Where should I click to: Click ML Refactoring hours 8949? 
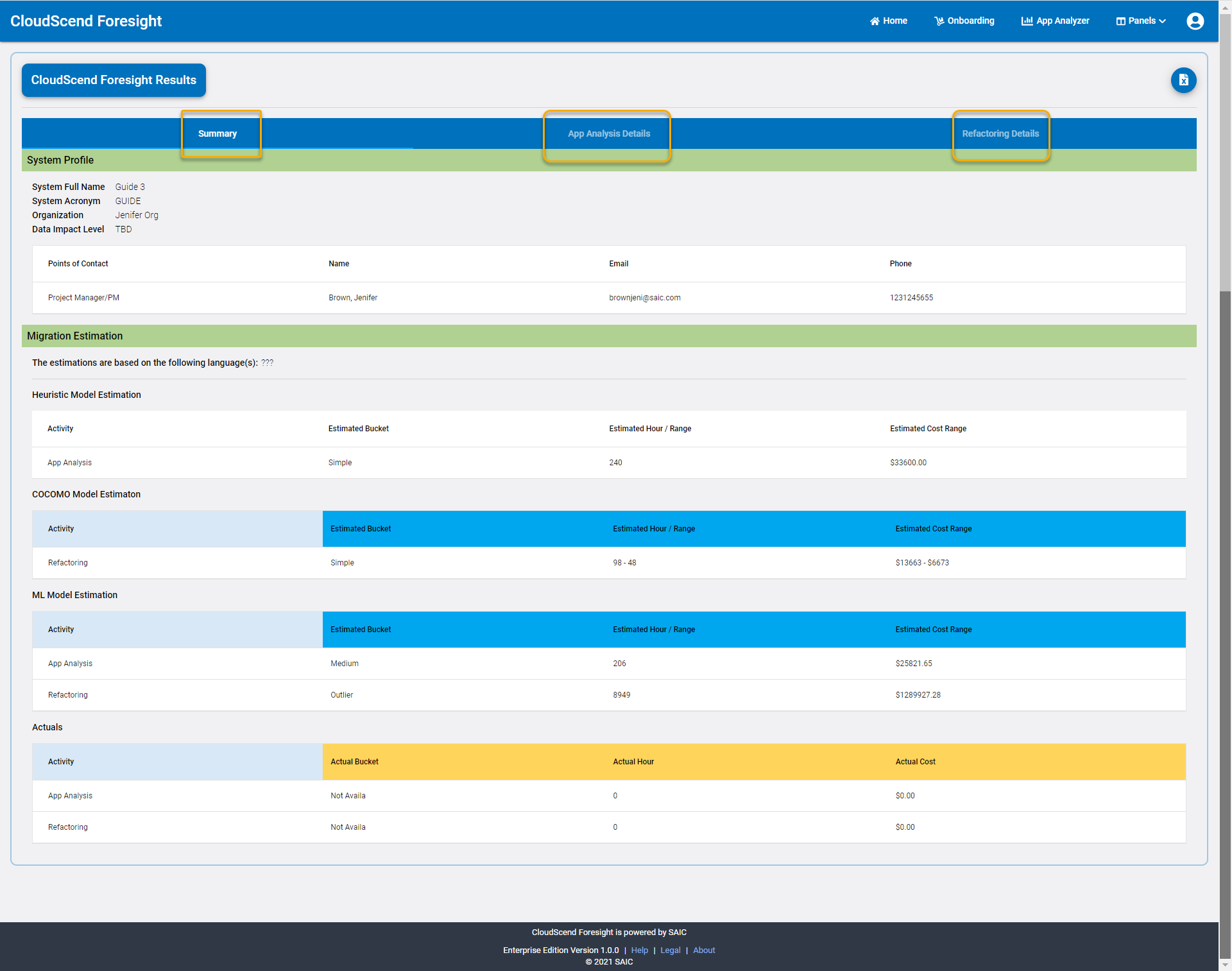click(621, 695)
